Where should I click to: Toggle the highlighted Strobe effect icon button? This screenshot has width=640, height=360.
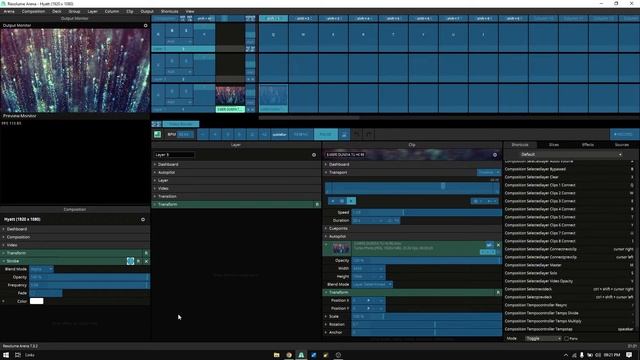click(130, 261)
